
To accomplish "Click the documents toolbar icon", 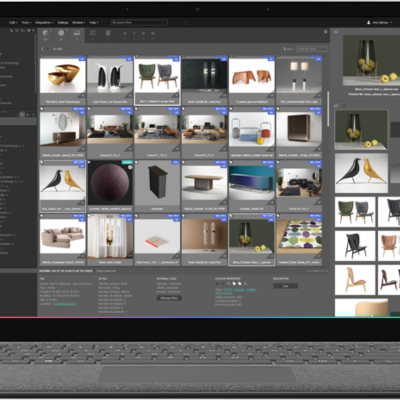I will (108, 33).
